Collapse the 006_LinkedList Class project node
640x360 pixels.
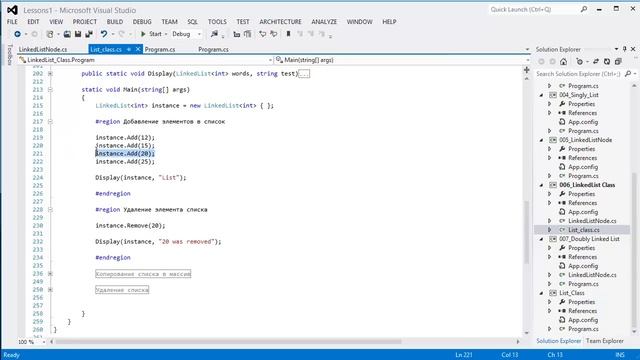tap(542, 185)
